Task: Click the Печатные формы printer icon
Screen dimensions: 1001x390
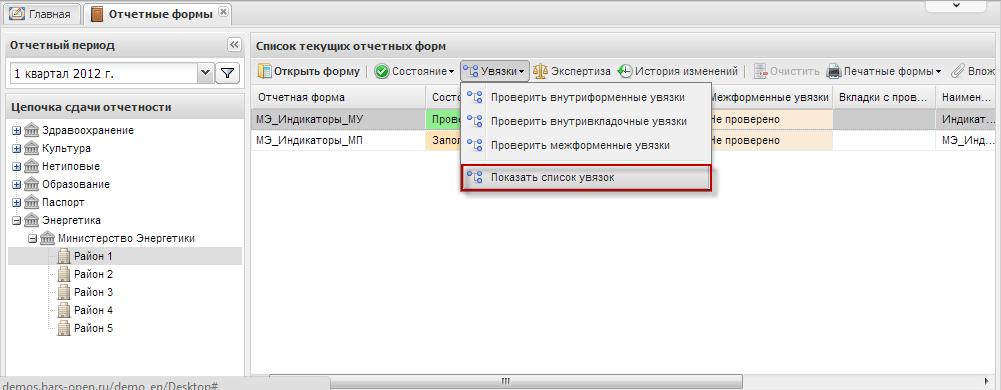Action: [834, 71]
